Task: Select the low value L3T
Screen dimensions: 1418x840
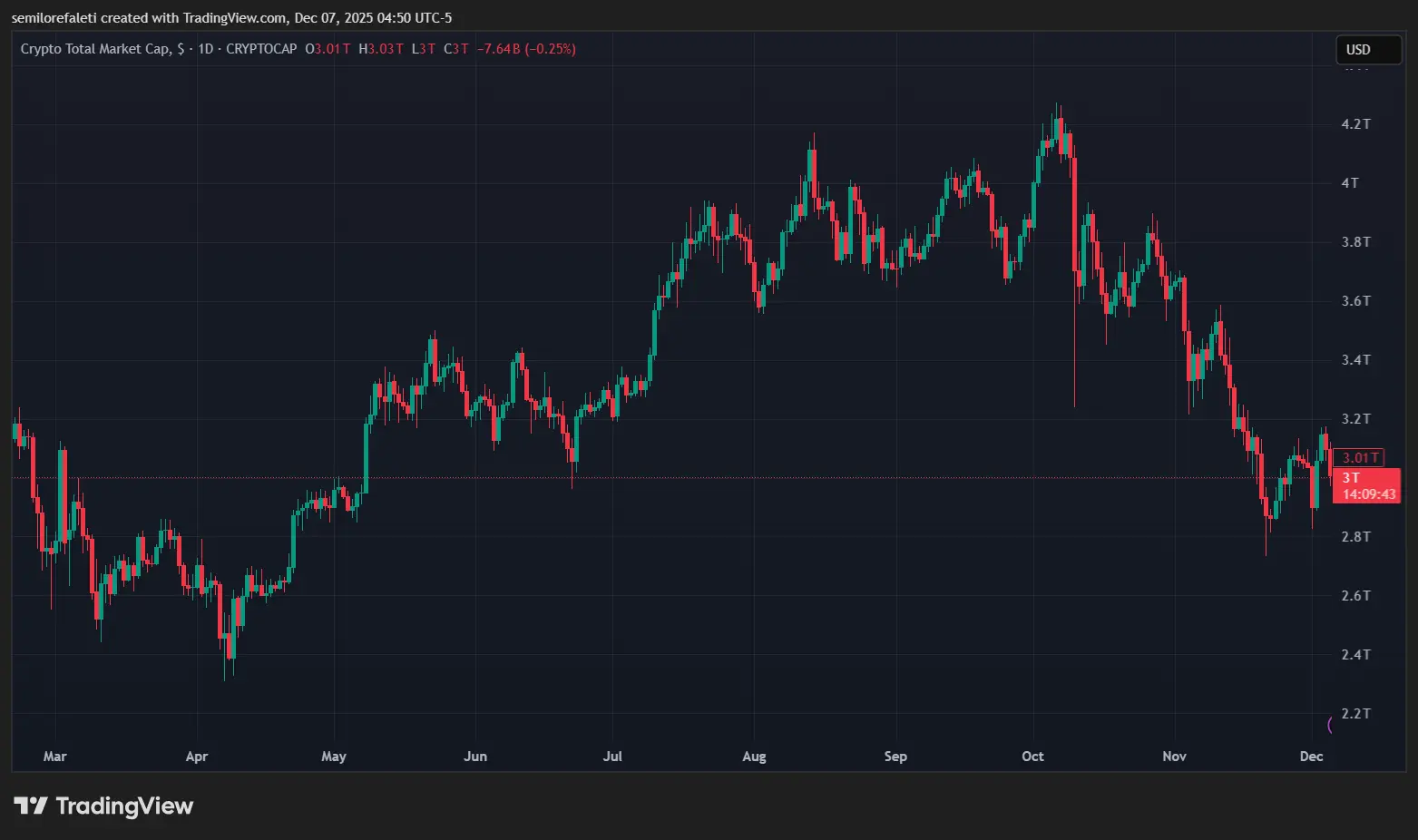Action: coord(424,49)
